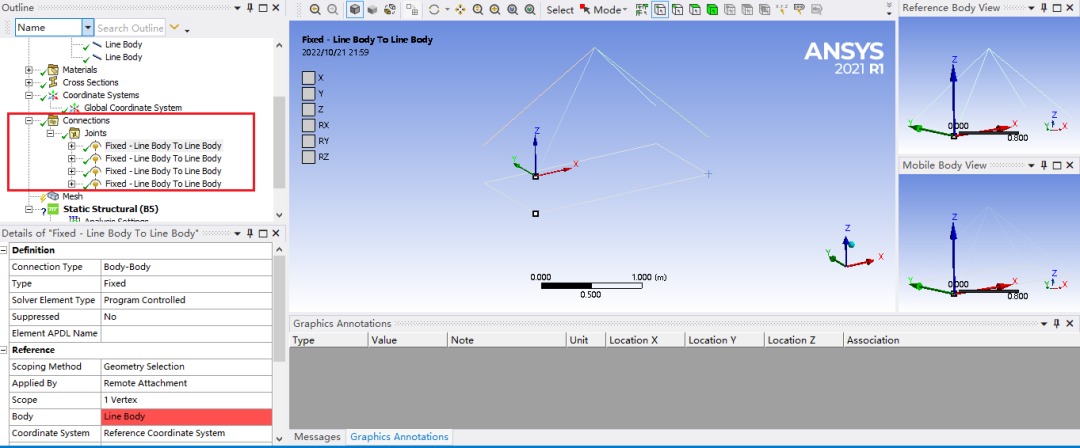Image resolution: width=1080 pixels, height=448 pixels.
Task: Open the Reference Body View panel menu arrow
Action: coord(1031,8)
